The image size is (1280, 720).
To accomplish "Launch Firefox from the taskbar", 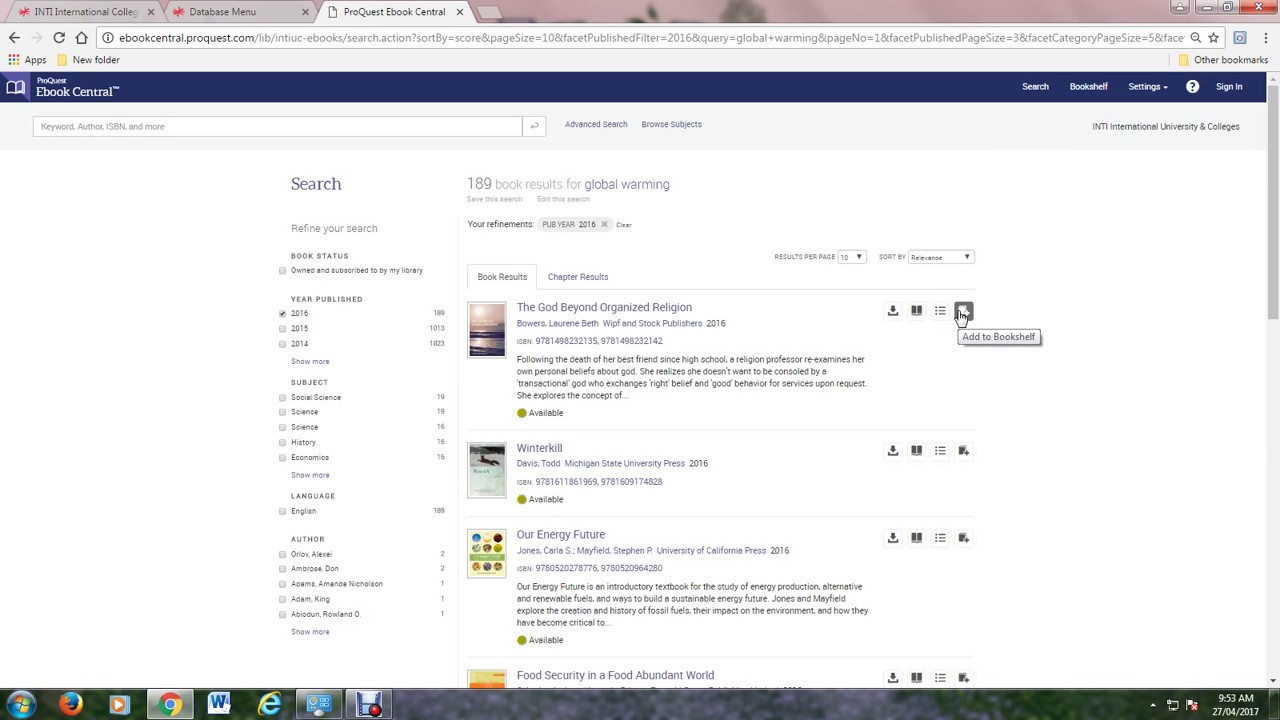I will pos(70,705).
